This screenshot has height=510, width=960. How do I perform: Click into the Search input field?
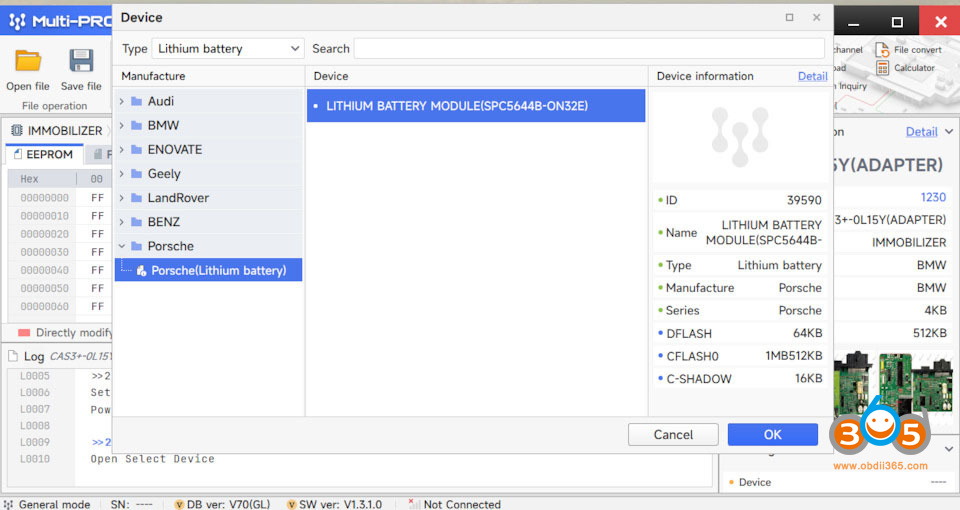click(x=588, y=48)
